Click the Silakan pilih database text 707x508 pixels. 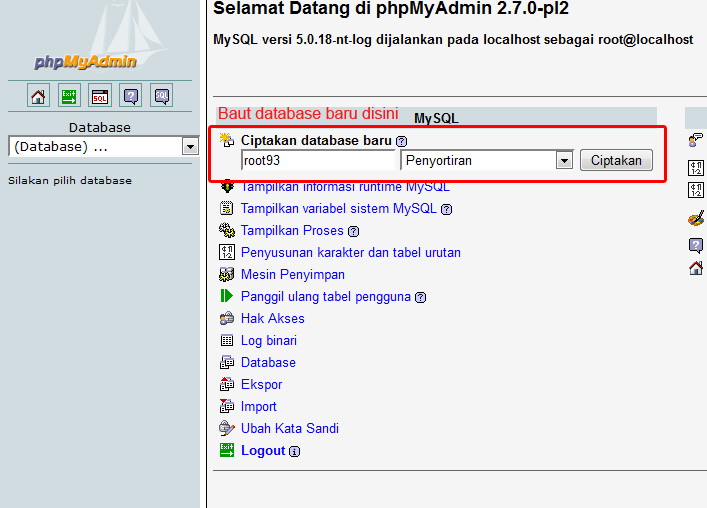point(70,181)
